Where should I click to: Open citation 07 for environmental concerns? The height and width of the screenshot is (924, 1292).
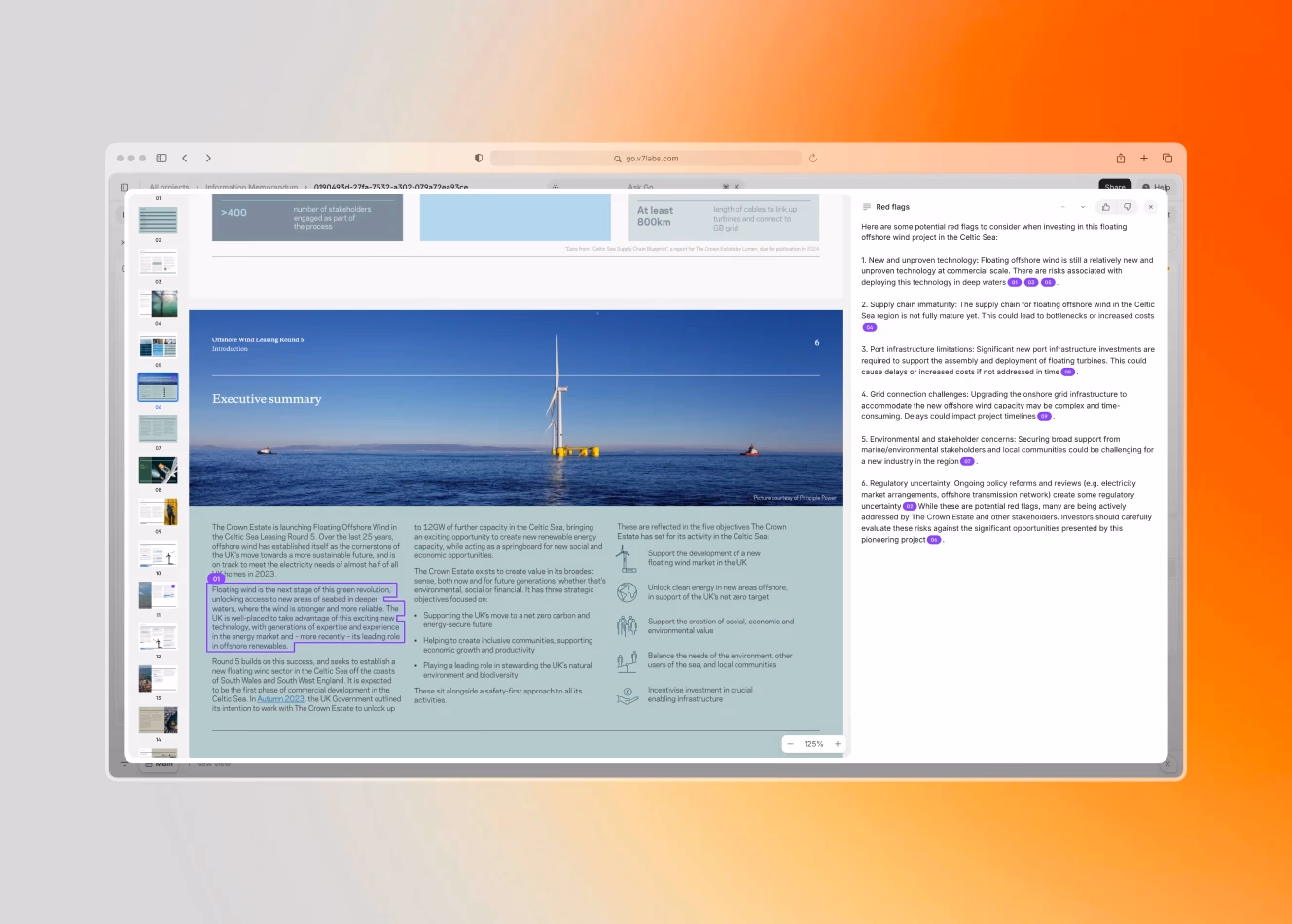click(968, 462)
